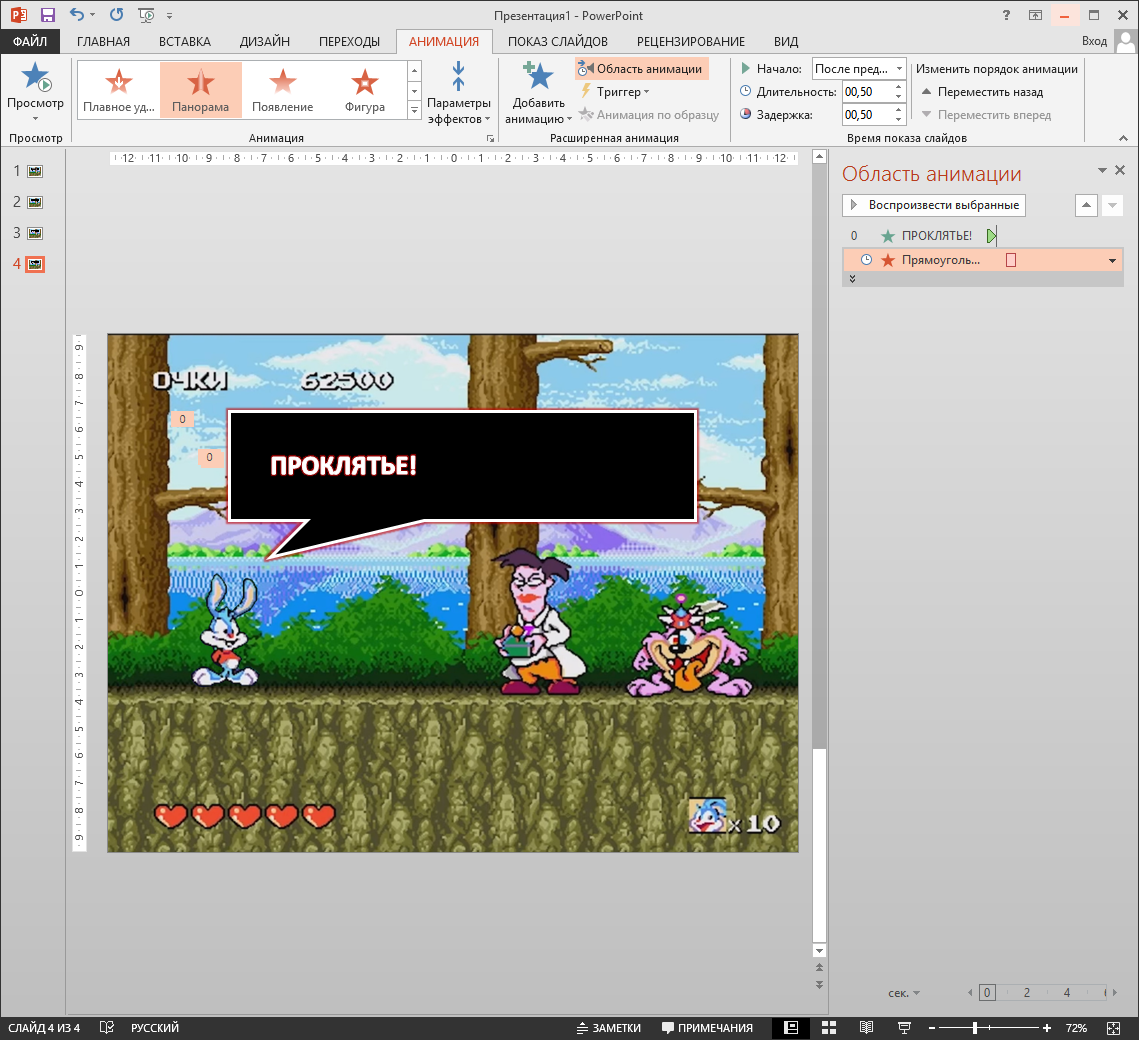
Task: Select slide 2 thumbnail
Action: [35, 202]
